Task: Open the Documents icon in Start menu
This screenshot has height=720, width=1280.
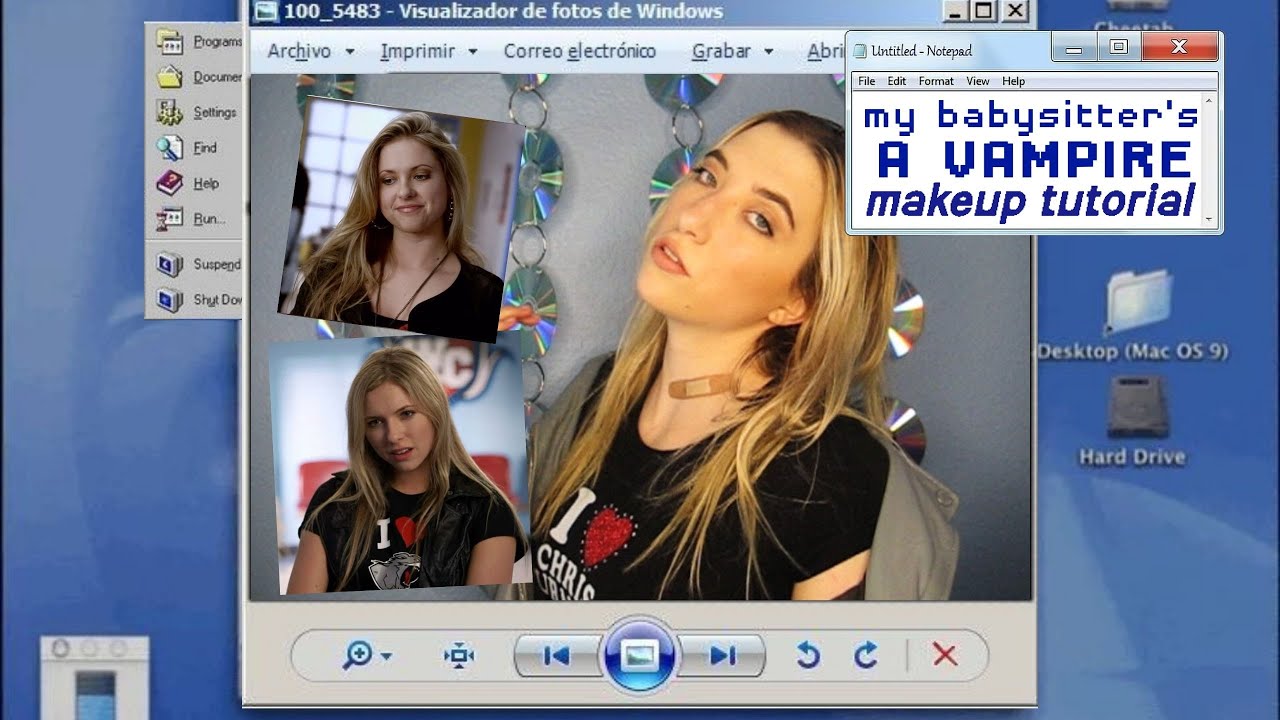Action: point(170,77)
